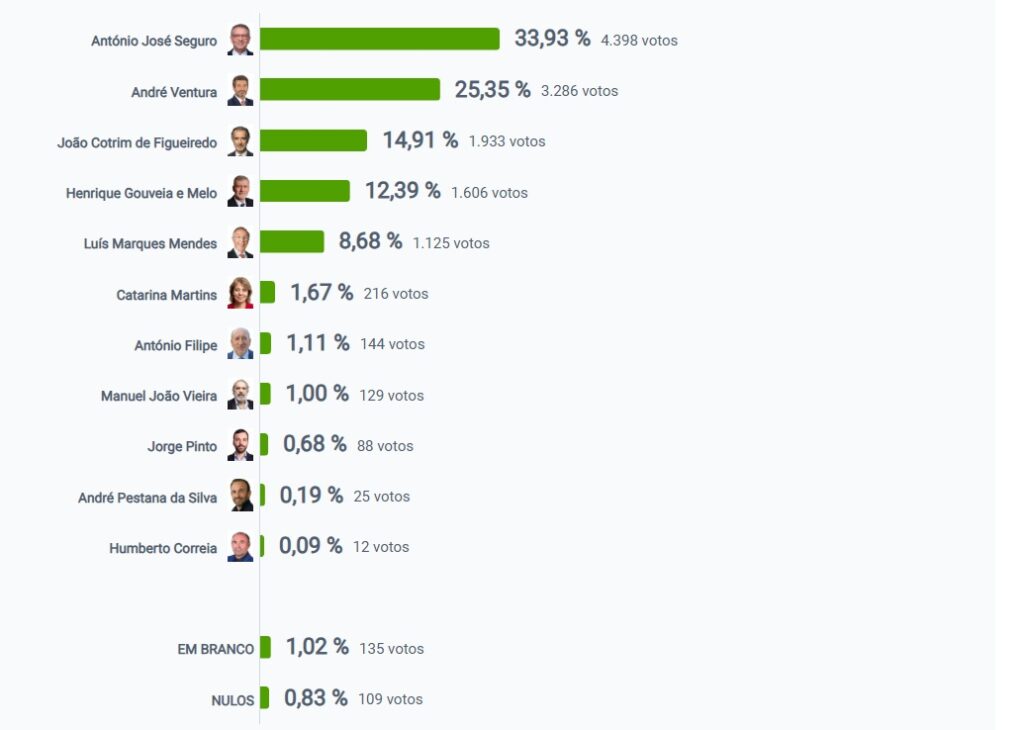Select Luís Marques Mendes's photo
1024x730 pixels.
240,243
